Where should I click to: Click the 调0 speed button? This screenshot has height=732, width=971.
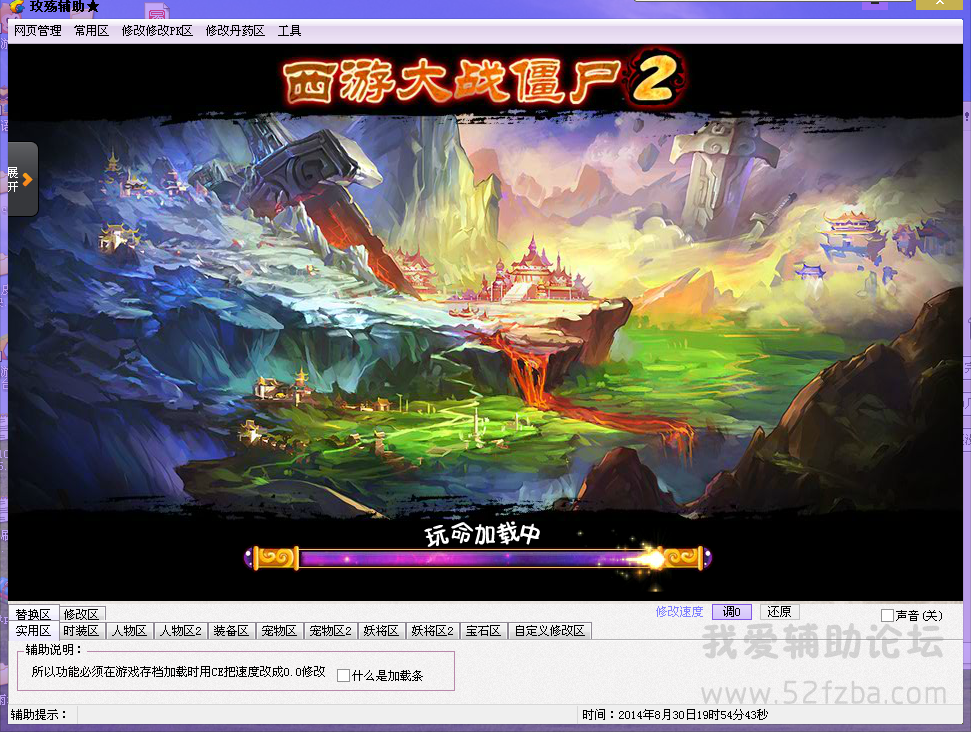(732, 612)
